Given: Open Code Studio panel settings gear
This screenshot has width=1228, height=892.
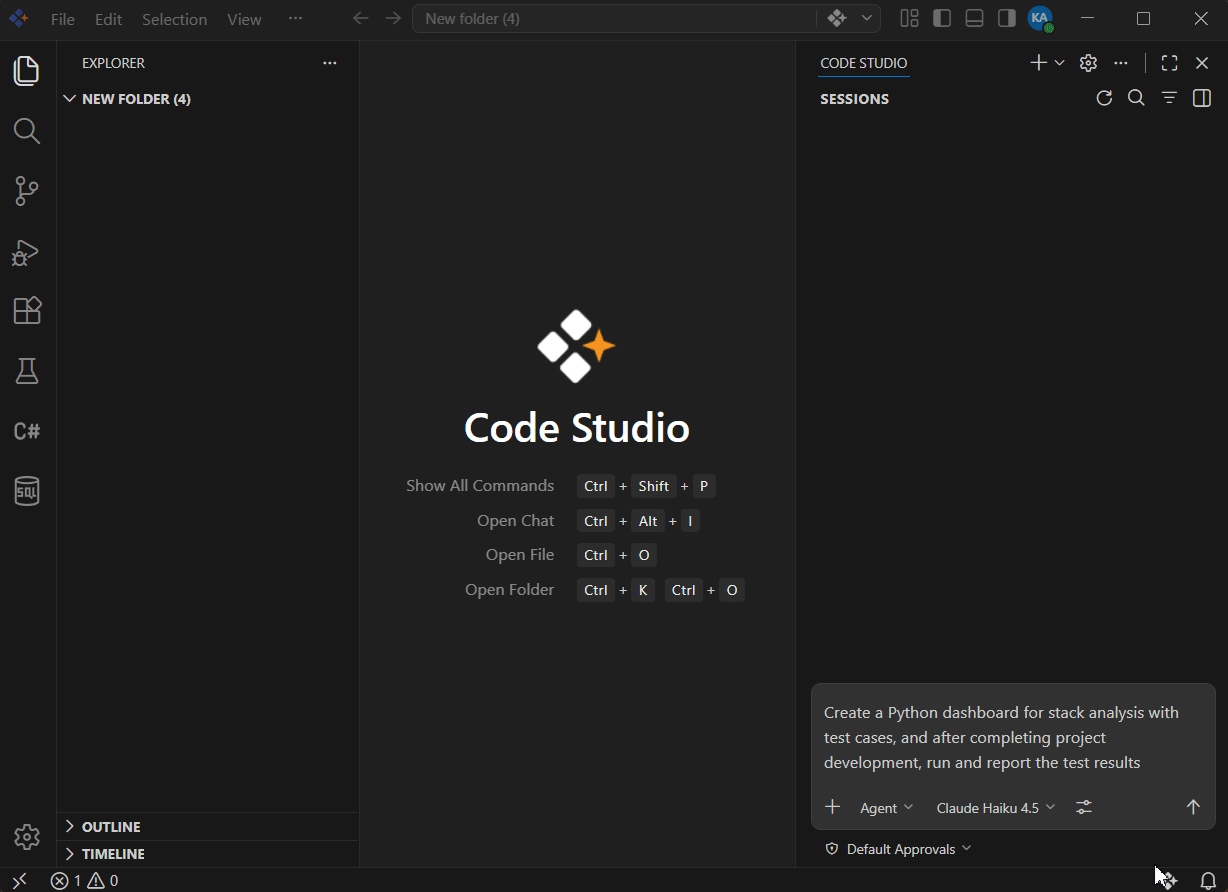Looking at the screenshot, I should [x=1089, y=63].
